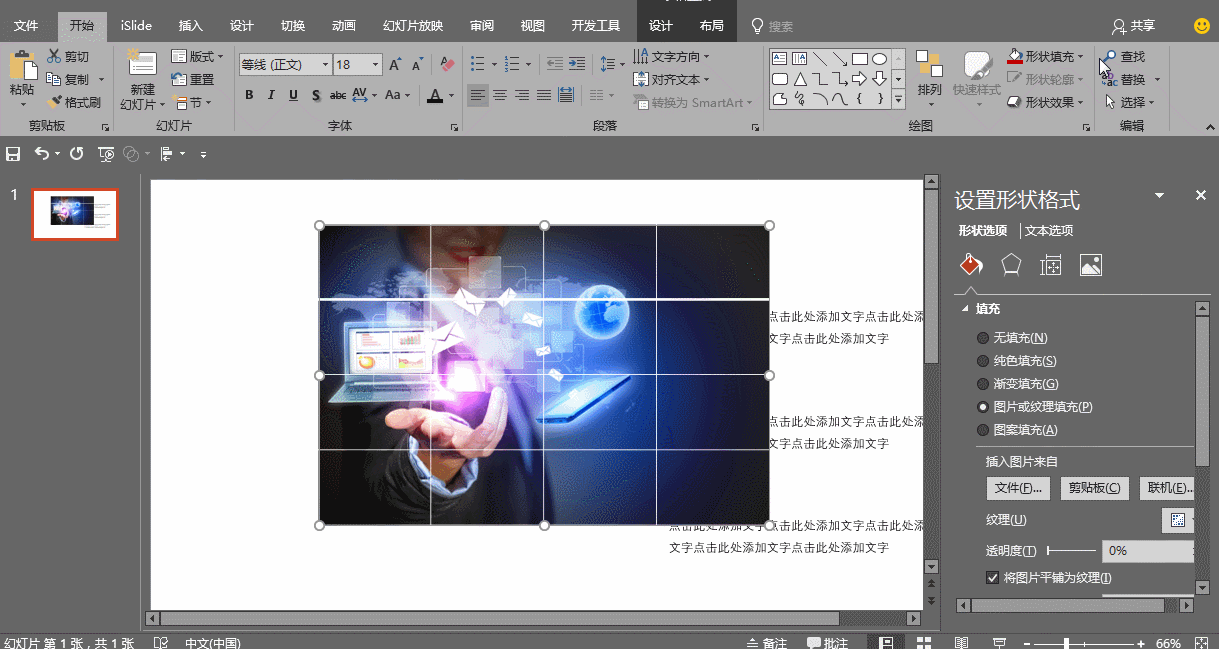Switch to slide sorter view in status bar

point(924,642)
